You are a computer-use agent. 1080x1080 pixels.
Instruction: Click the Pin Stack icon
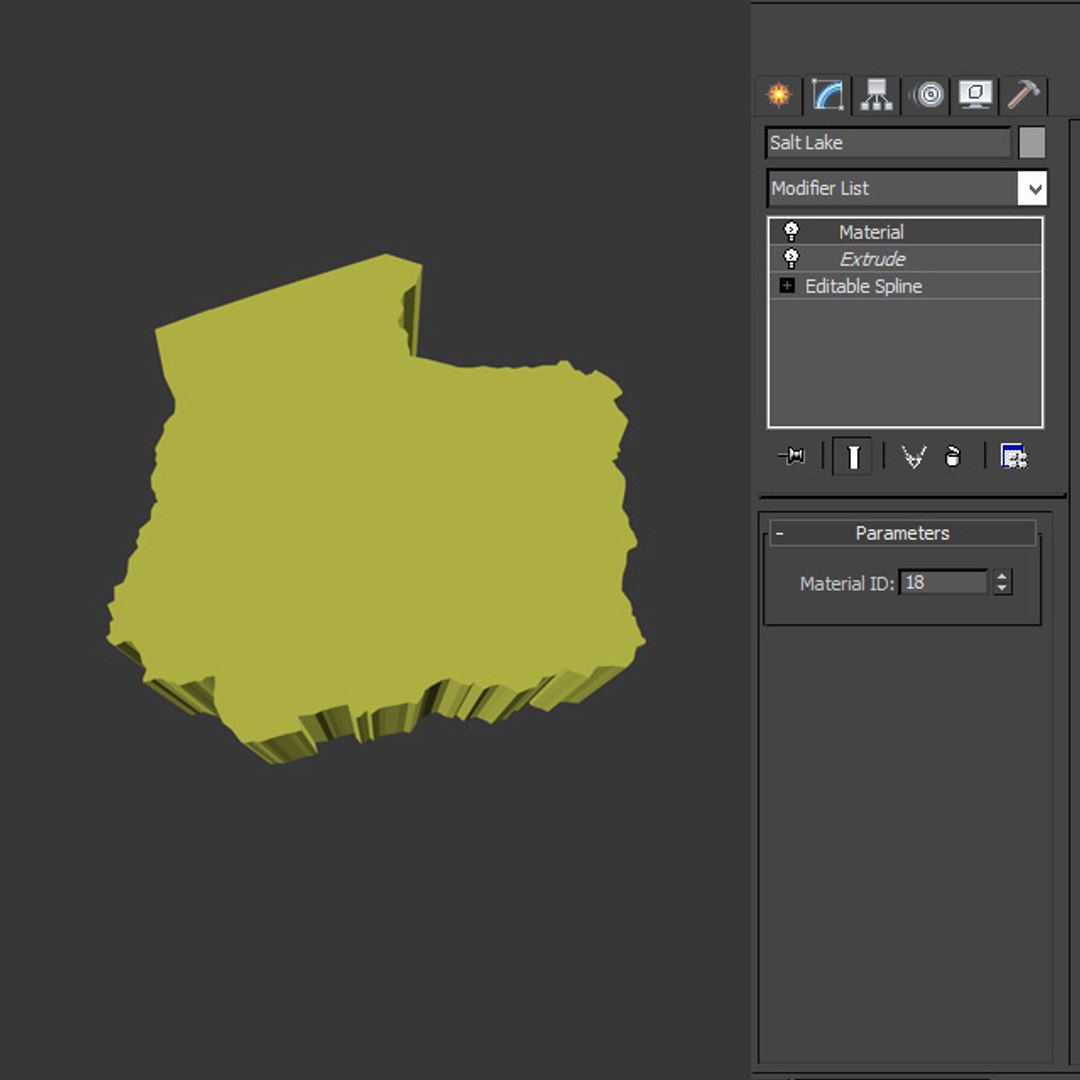click(x=791, y=455)
